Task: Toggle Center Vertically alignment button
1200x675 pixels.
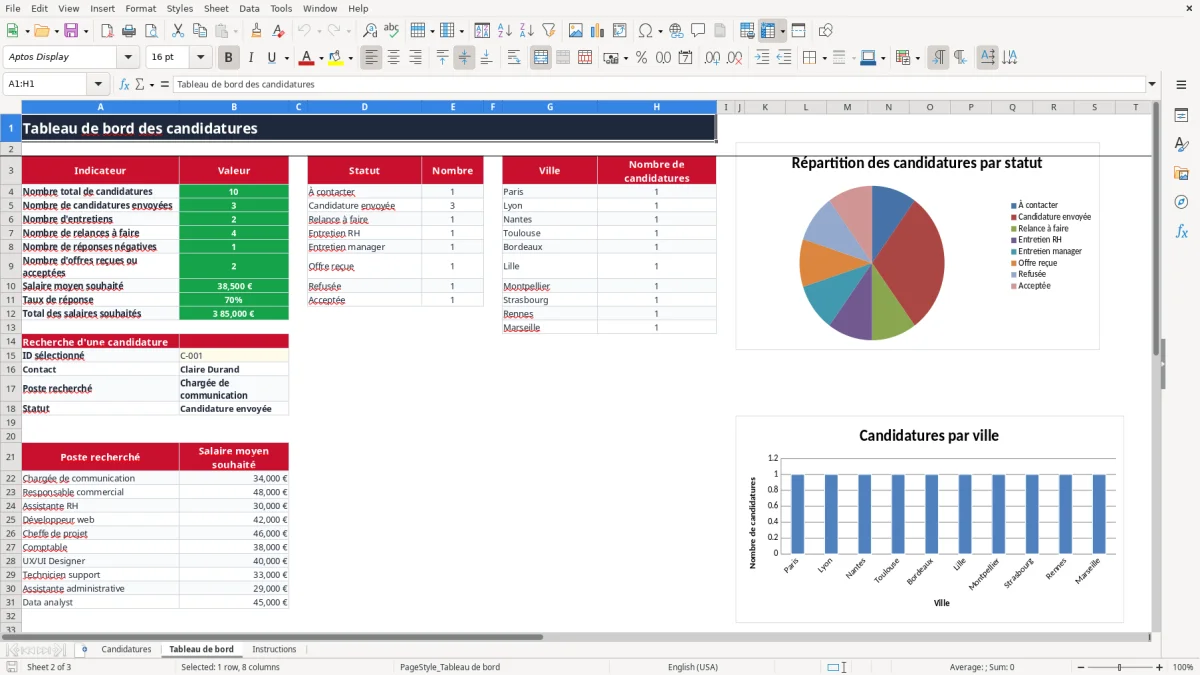Action: point(464,58)
